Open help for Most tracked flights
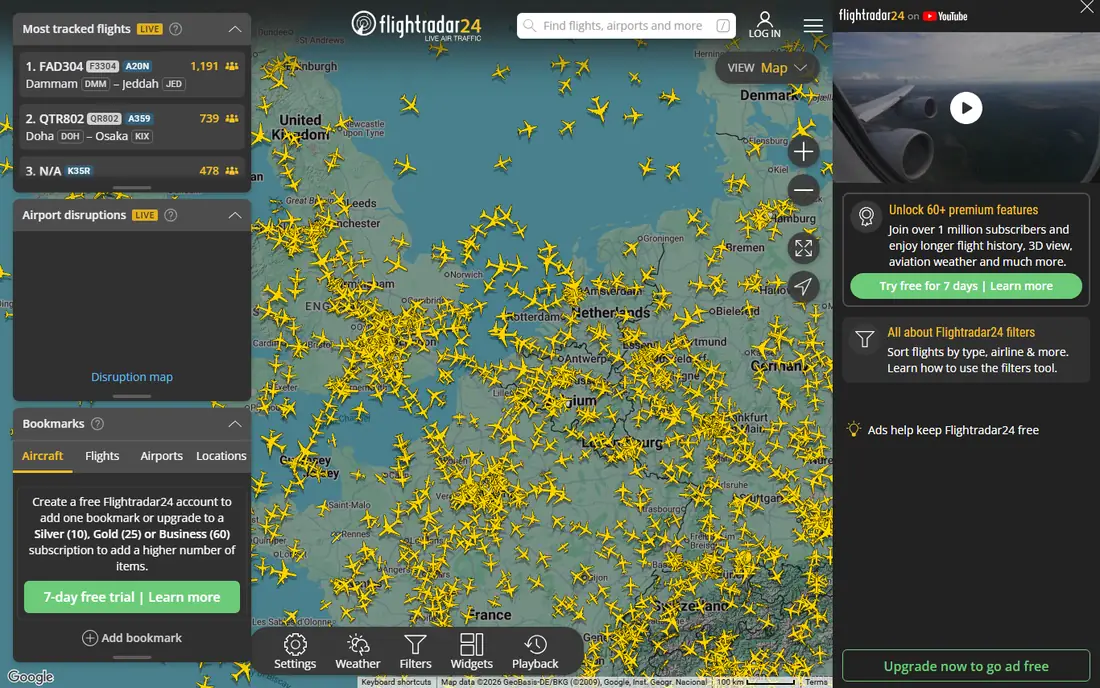1100x688 pixels. tap(175, 29)
